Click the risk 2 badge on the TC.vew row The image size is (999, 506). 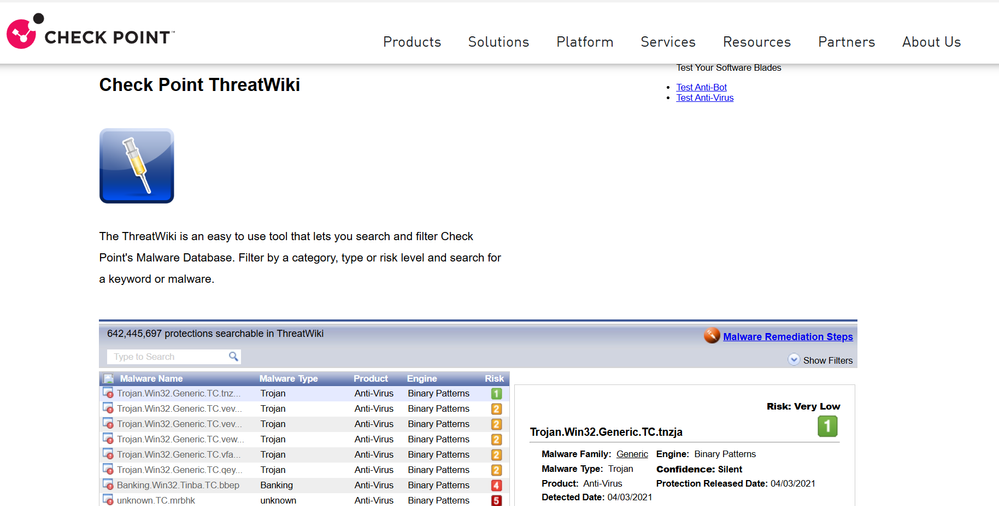point(496,440)
